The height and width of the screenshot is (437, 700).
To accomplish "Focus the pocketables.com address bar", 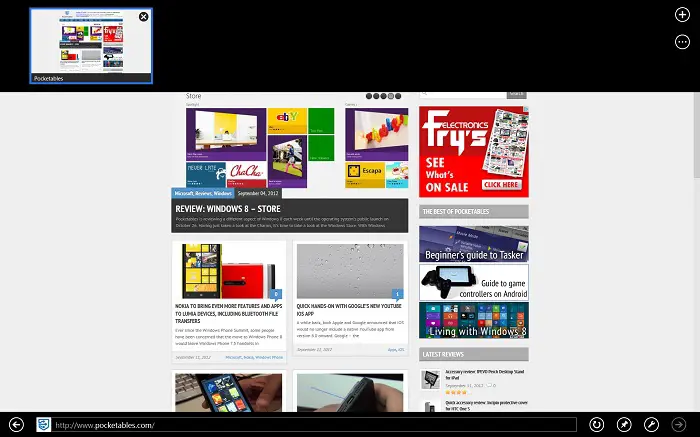I will 314,425.
